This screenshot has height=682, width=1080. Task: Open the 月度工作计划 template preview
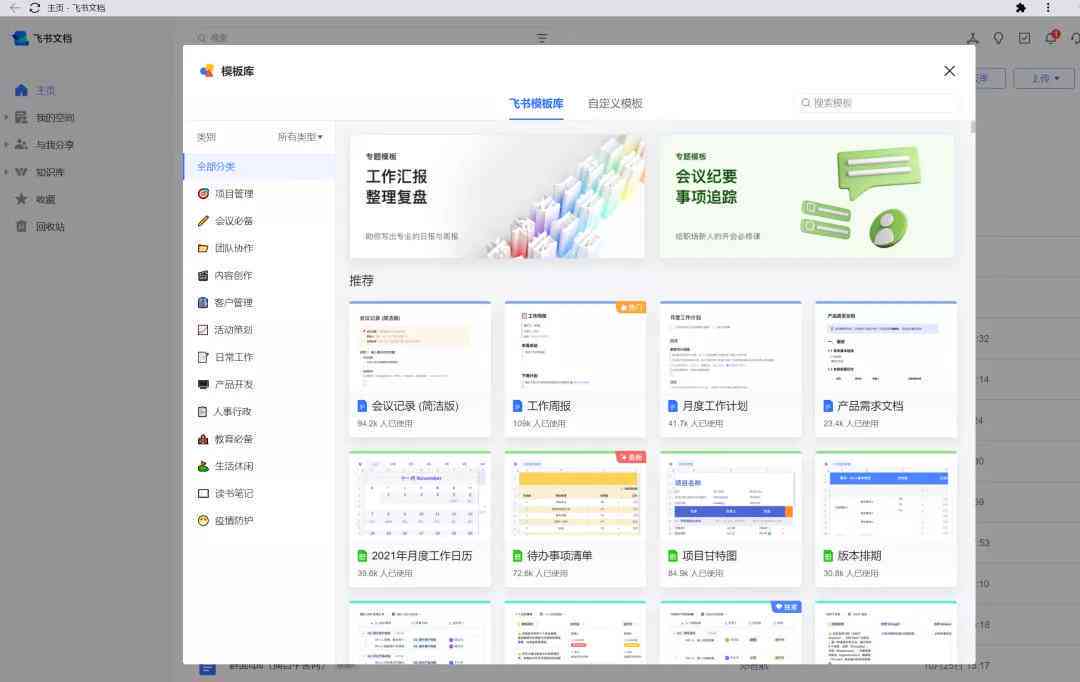[x=731, y=347]
